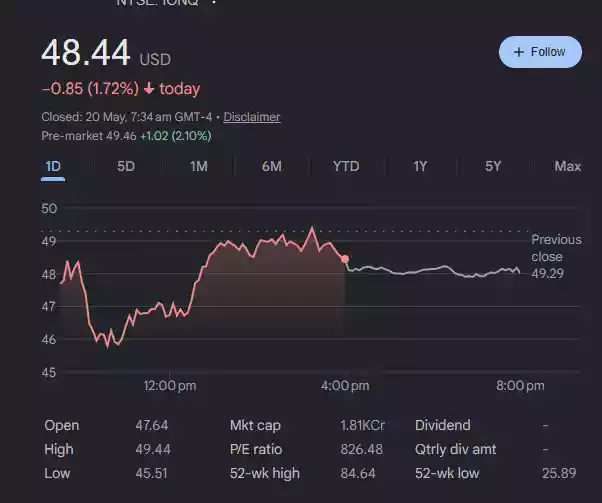This screenshot has width=602, height=503.
Task: Click the P/E ratio label
Action: point(256,449)
